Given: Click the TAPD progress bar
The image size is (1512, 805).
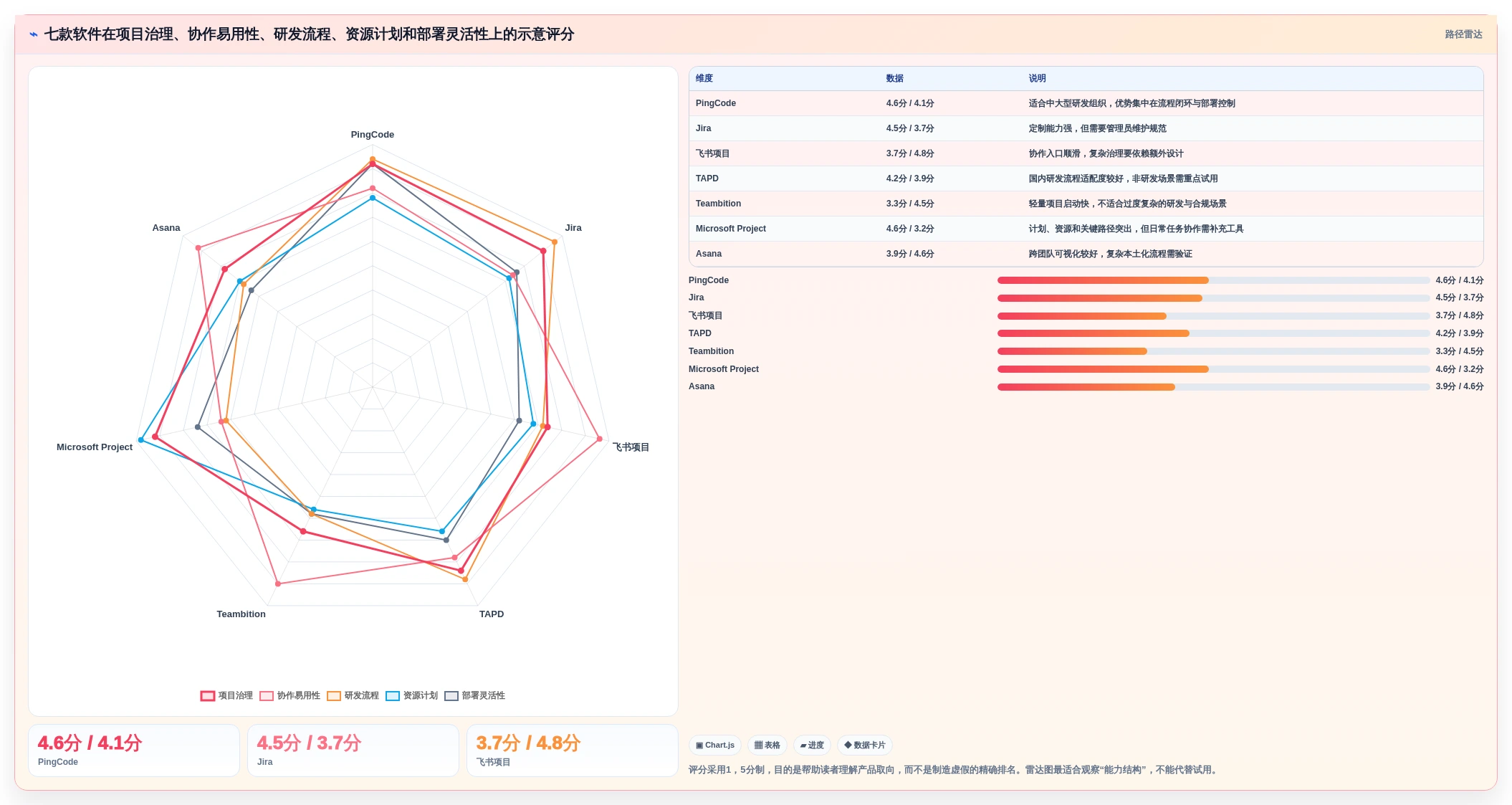Looking at the screenshot, I should click(x=1213, y=333).
